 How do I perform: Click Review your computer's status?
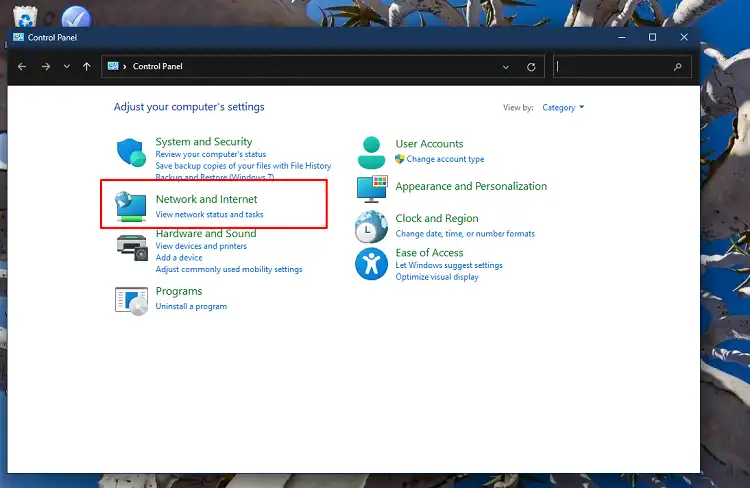pos(210,154)
